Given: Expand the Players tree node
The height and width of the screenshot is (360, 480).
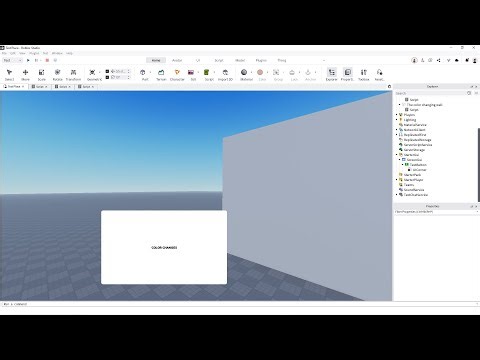Looking at the screenshot, I should (x=397, y=115).
